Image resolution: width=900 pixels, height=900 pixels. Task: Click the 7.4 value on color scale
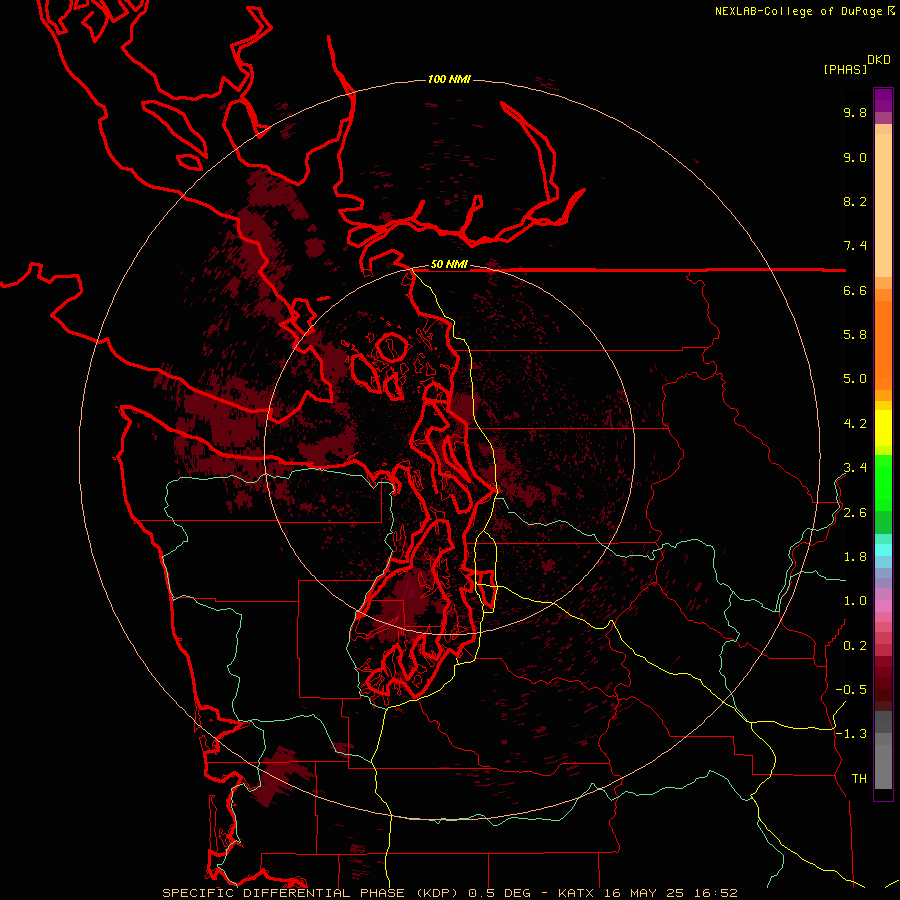click(x=855, y=246)
